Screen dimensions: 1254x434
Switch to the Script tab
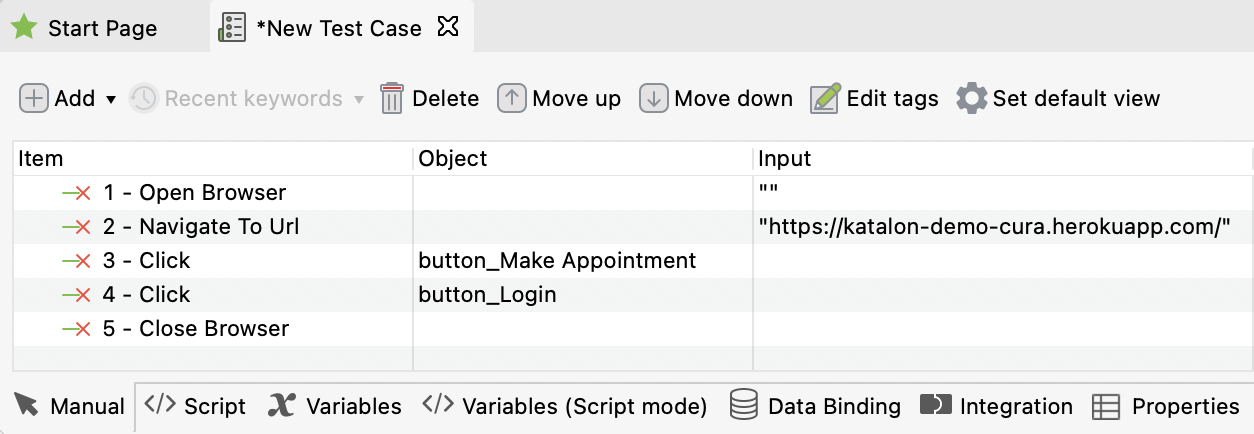[196, 406]
